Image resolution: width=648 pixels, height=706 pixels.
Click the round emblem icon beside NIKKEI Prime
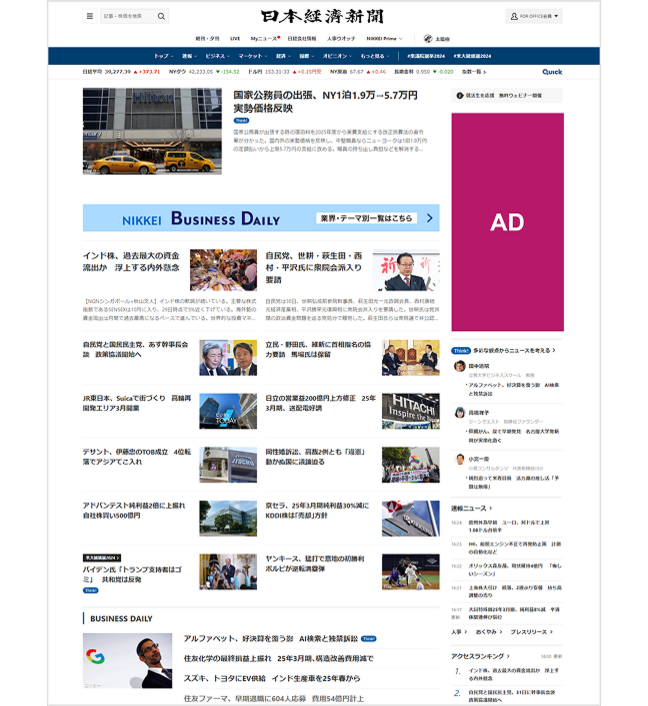pyautogui.click(x=428, y=39)
